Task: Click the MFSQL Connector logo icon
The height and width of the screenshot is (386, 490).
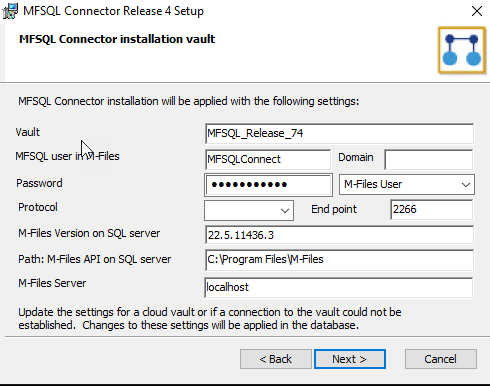Action: 462,50
